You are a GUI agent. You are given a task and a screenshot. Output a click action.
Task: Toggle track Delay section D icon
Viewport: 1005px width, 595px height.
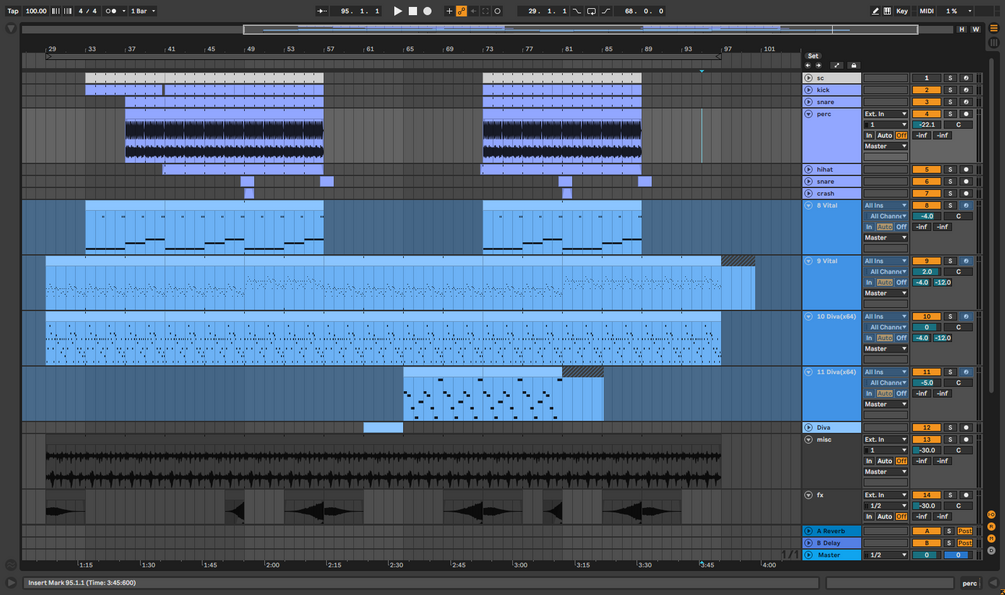coord(992,551)
